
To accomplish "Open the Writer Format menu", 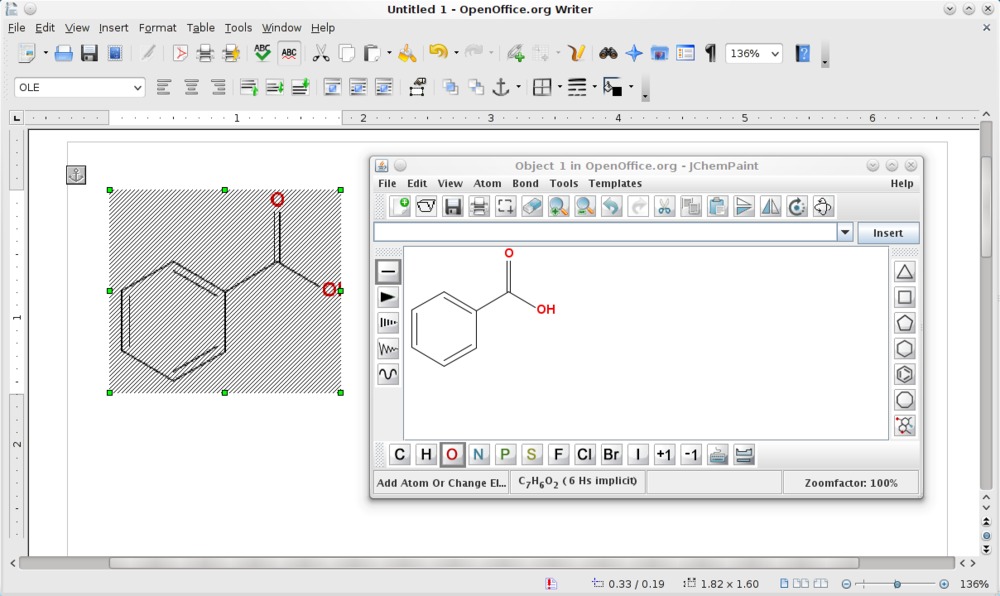I will [x=157, y=28].
